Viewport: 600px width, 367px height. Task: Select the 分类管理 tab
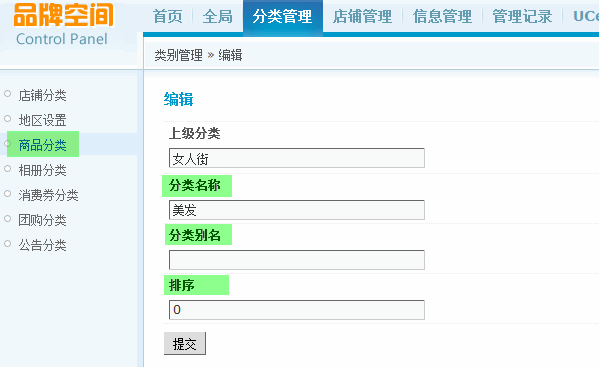(x=283, y=16)
